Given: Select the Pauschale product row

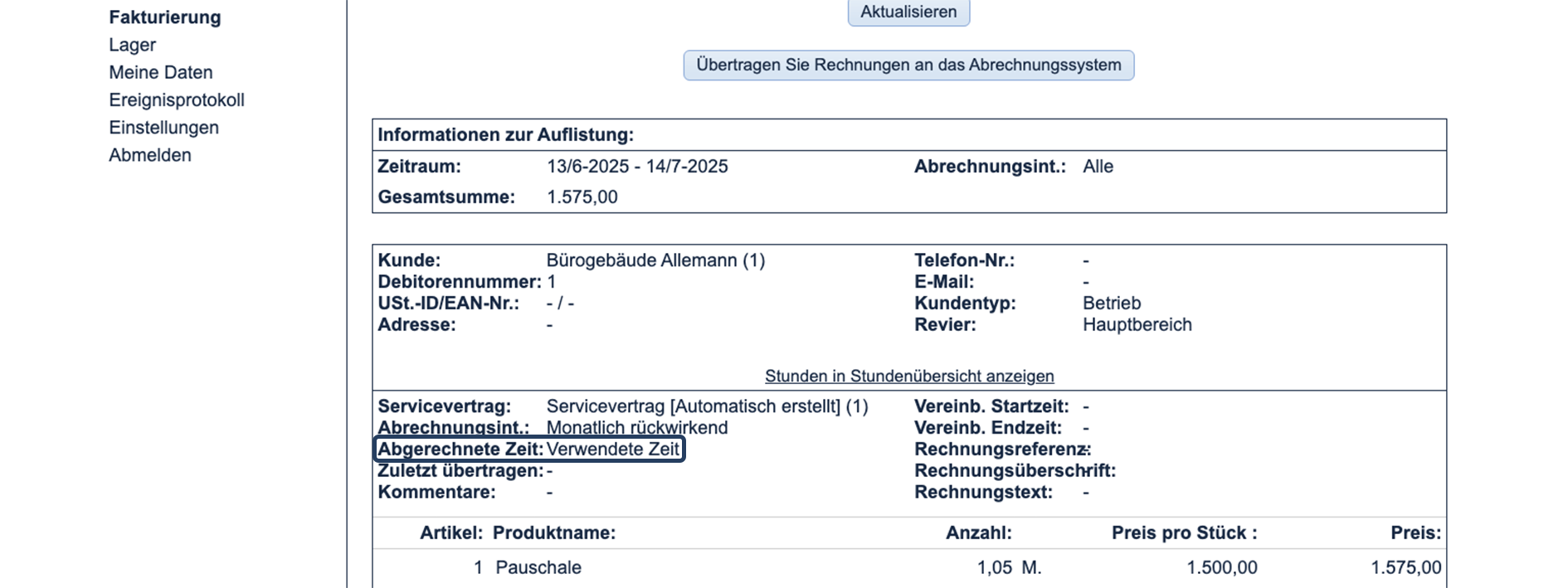Looking at the screenshot, I should 538,567.
